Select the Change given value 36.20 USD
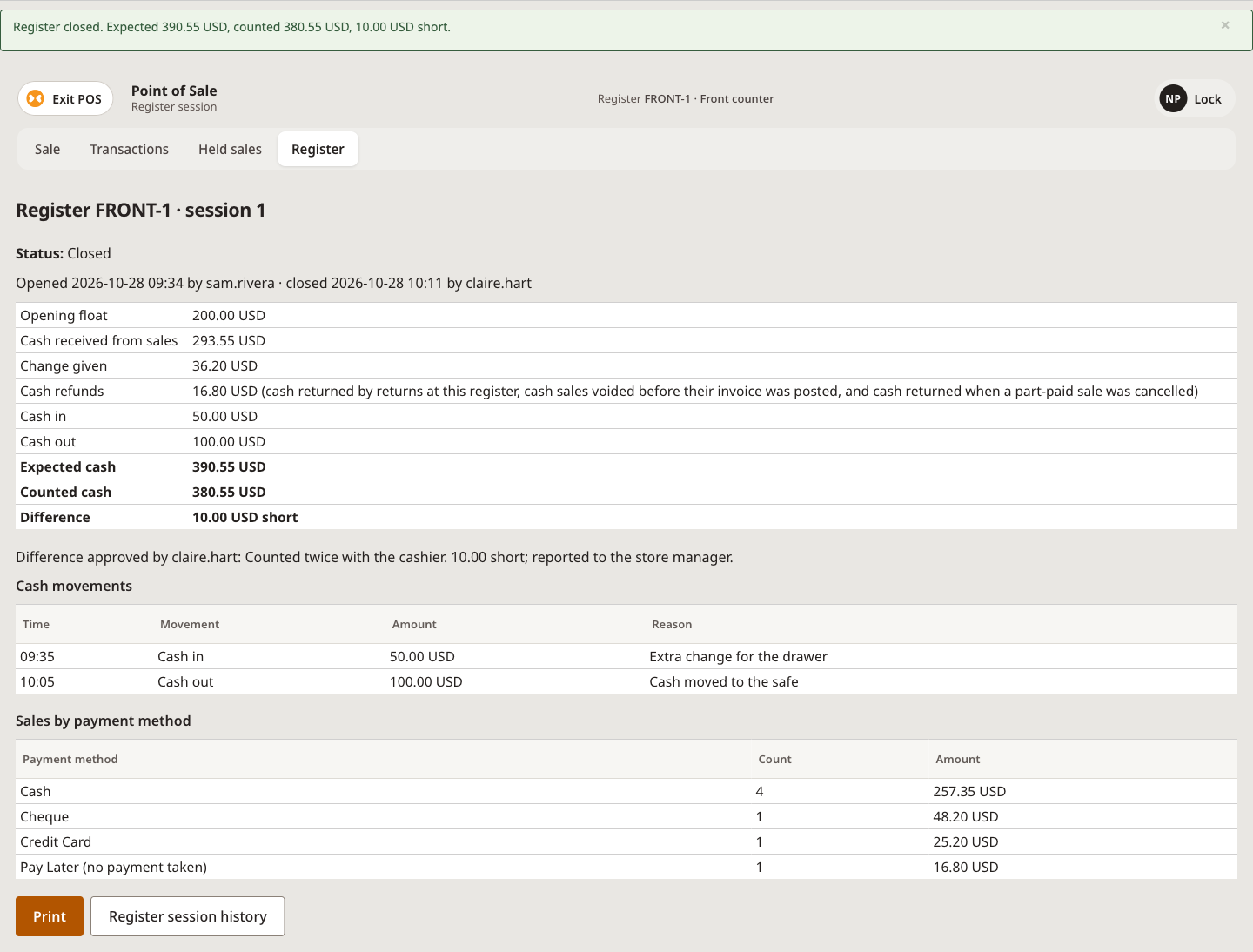Screen dimensions: 1253x952 point(224,365)
